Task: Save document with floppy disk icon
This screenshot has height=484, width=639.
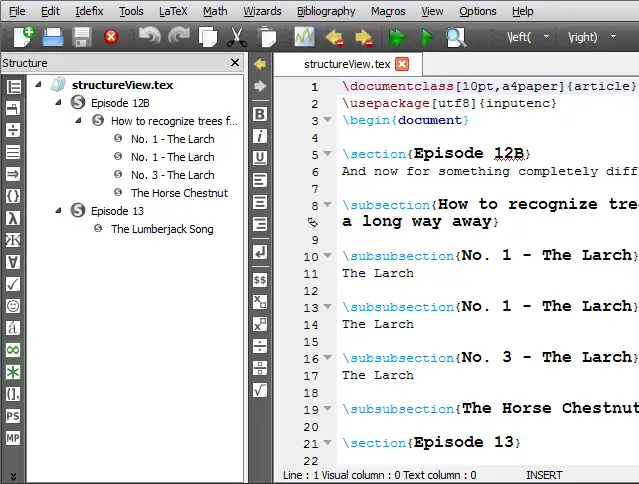Action: click(82, 37)
